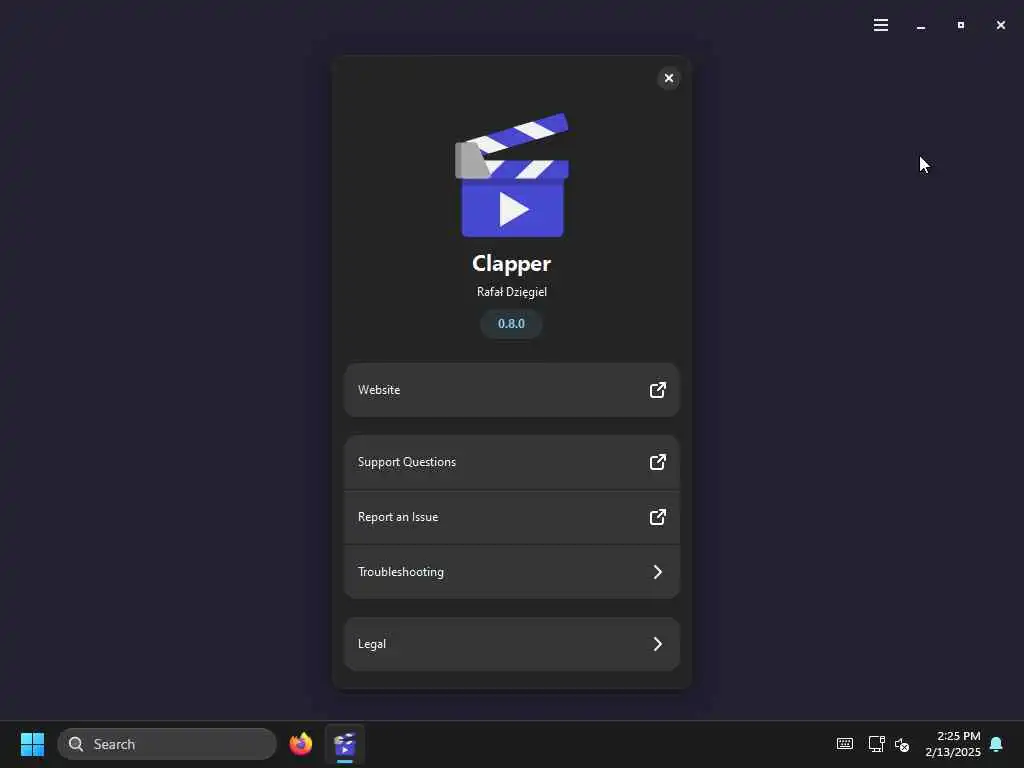Click the muted volume tray icon

[902, 744]
